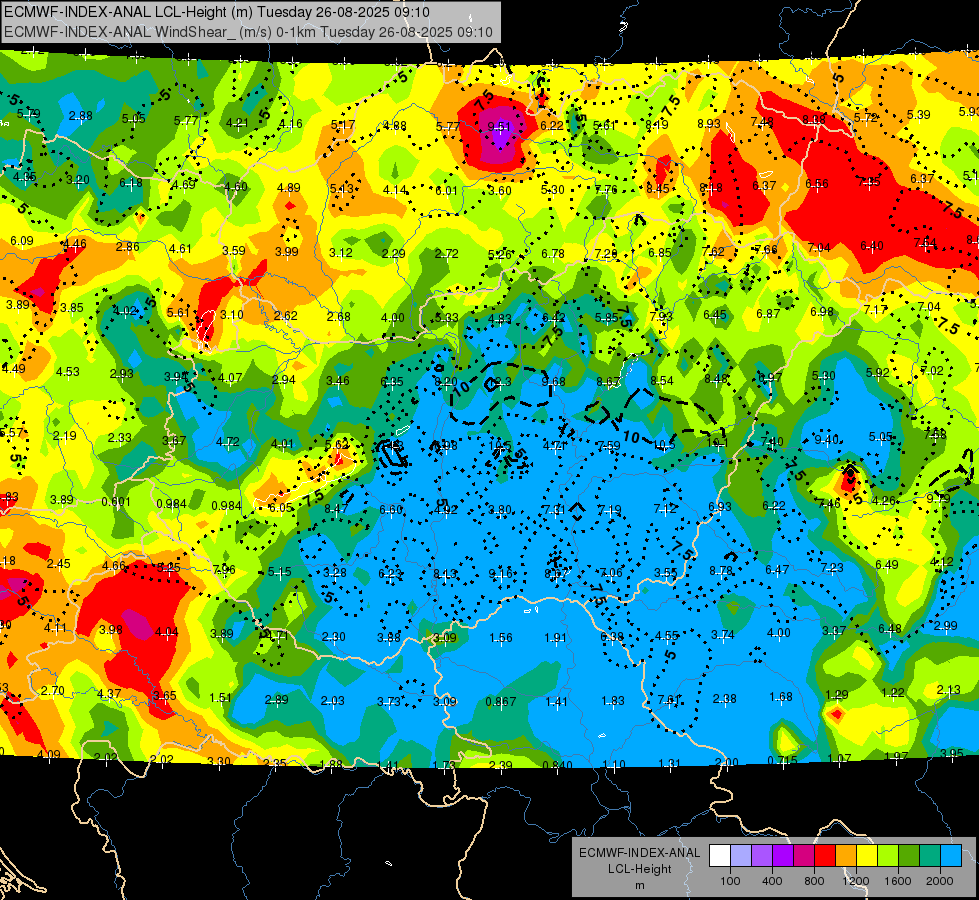Screen dimensions: 979x900
Task: Click the wind shear value 0.601
Action: [x=116, y=502]
